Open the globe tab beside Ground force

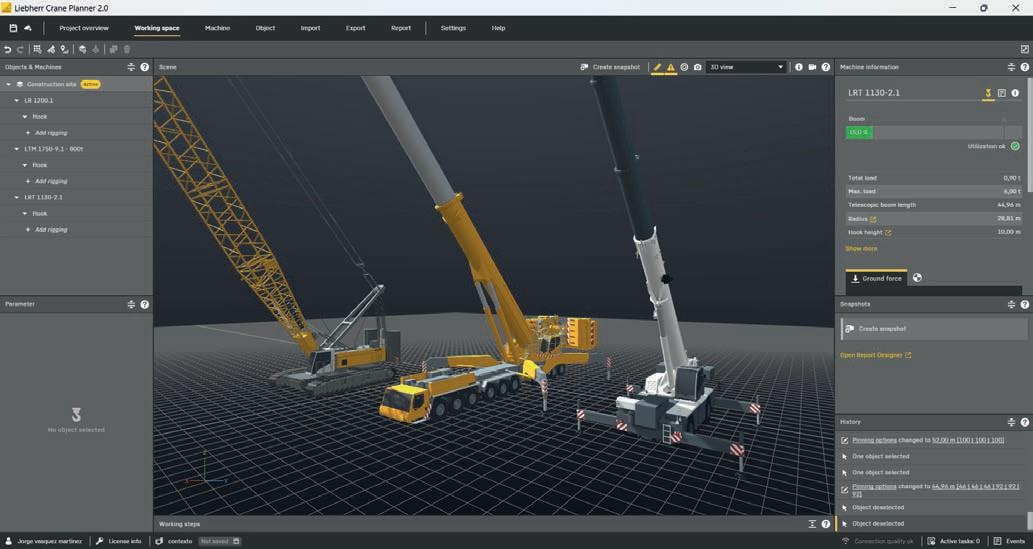(917, 278)
